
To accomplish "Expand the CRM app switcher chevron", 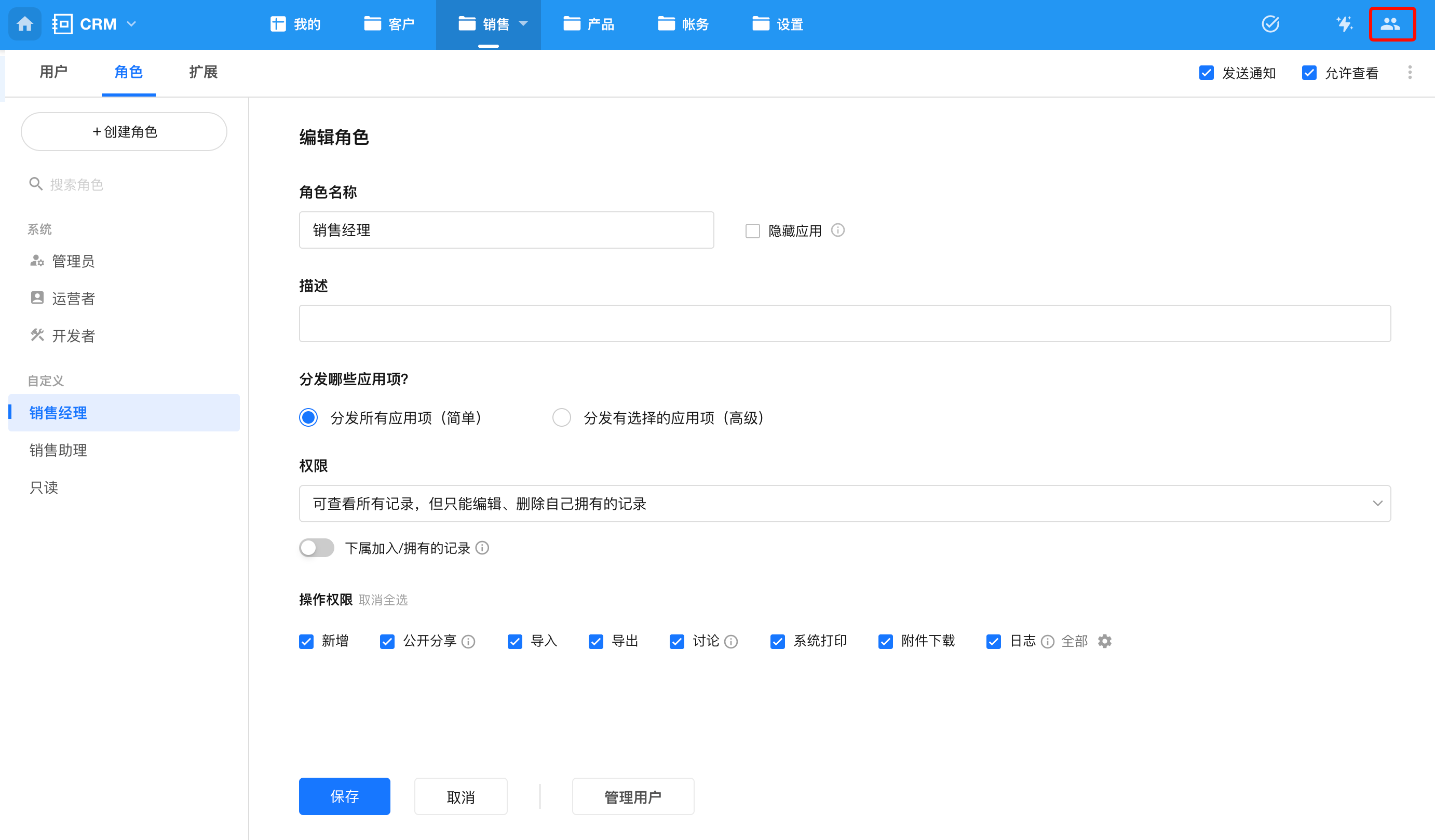I will point(131,24).
